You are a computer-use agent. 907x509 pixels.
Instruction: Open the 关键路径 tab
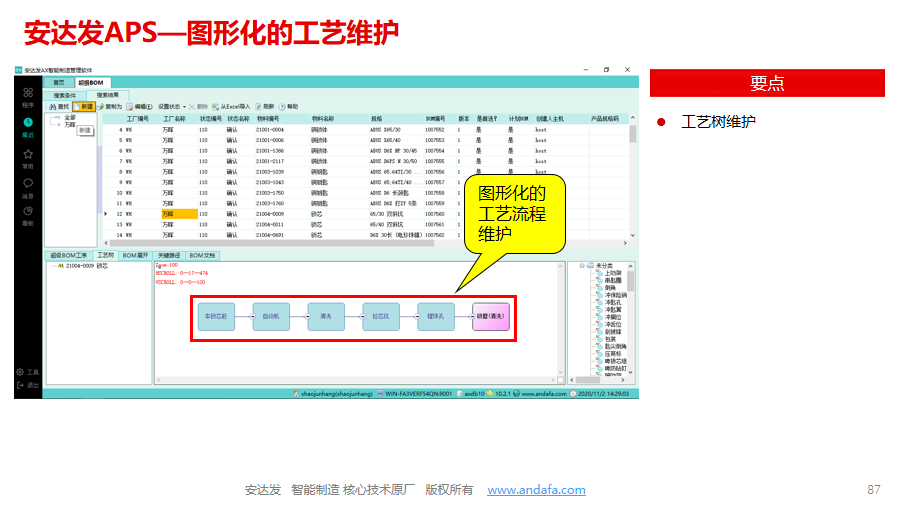(170, 256)
